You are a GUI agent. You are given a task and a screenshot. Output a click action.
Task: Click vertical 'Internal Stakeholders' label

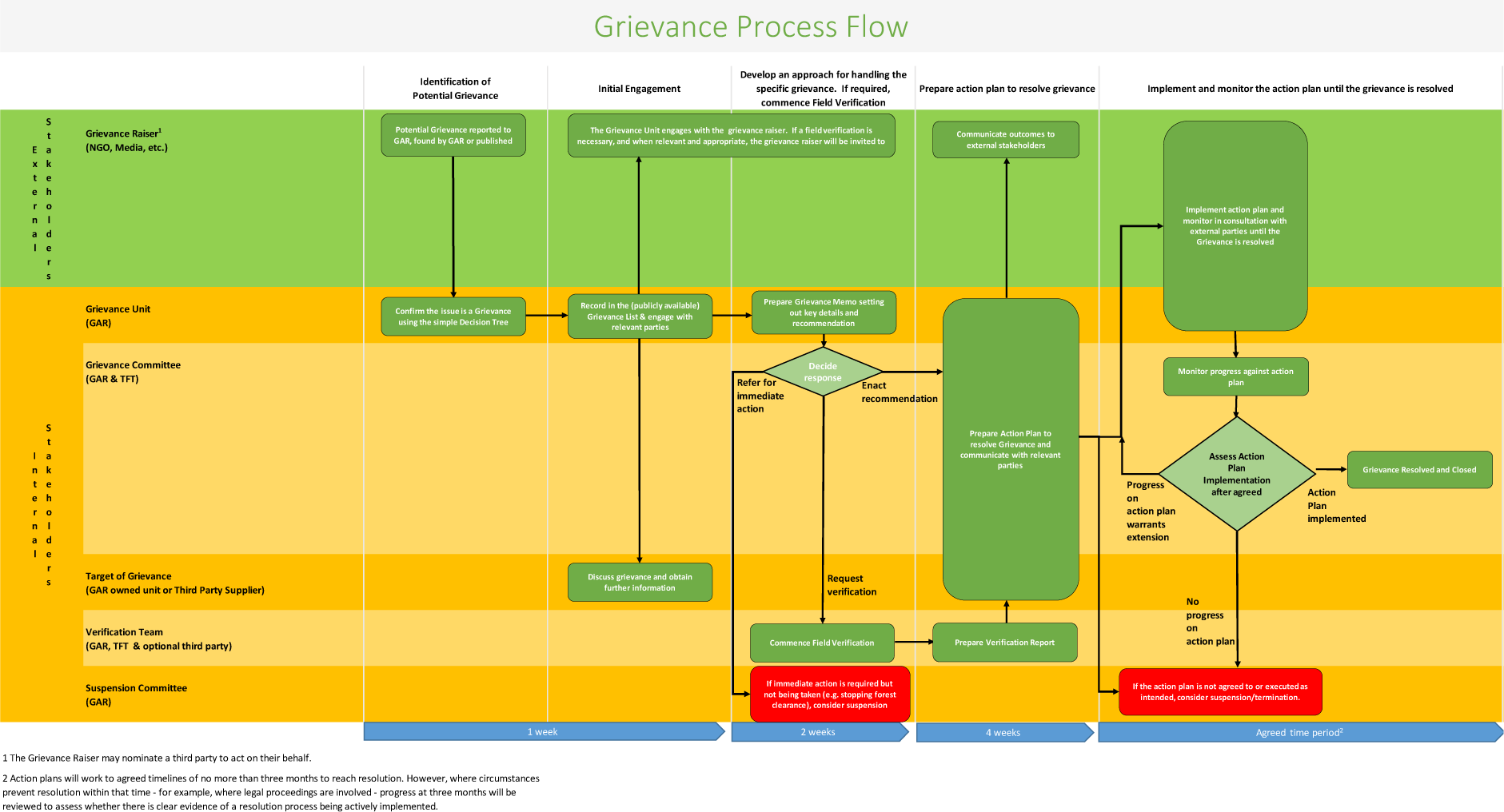(42, 505)
